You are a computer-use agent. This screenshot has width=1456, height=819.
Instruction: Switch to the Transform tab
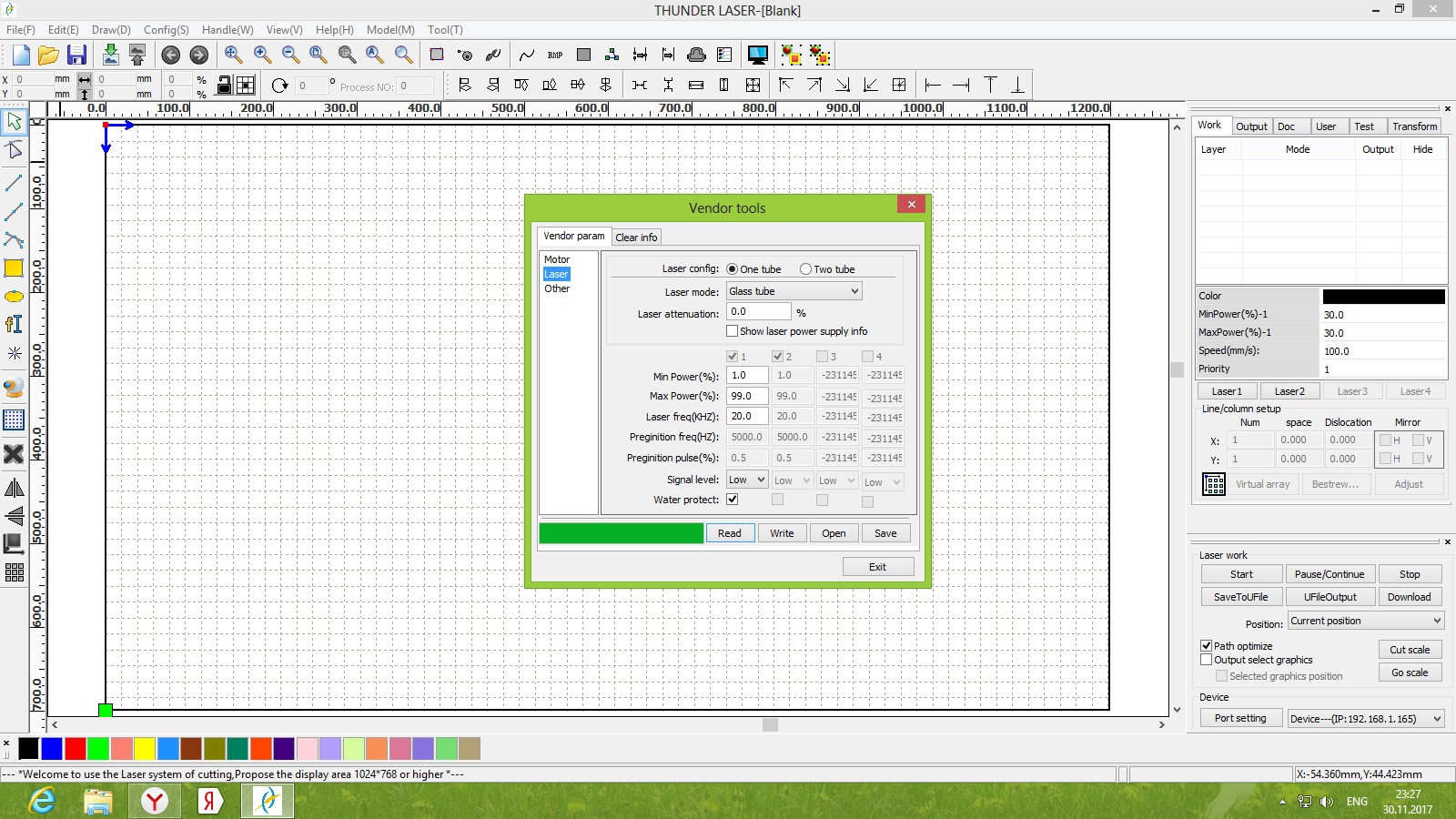pos(1415,126)
